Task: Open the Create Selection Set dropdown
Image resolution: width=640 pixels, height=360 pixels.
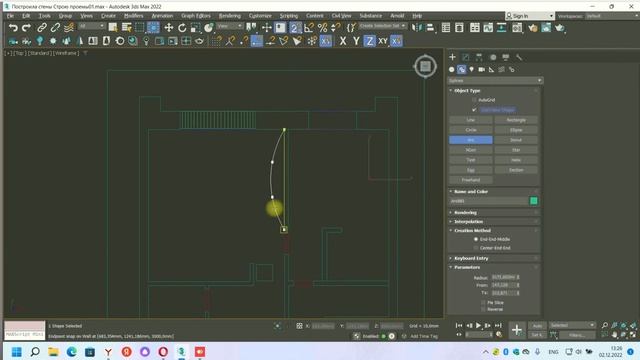Action: 382,26
